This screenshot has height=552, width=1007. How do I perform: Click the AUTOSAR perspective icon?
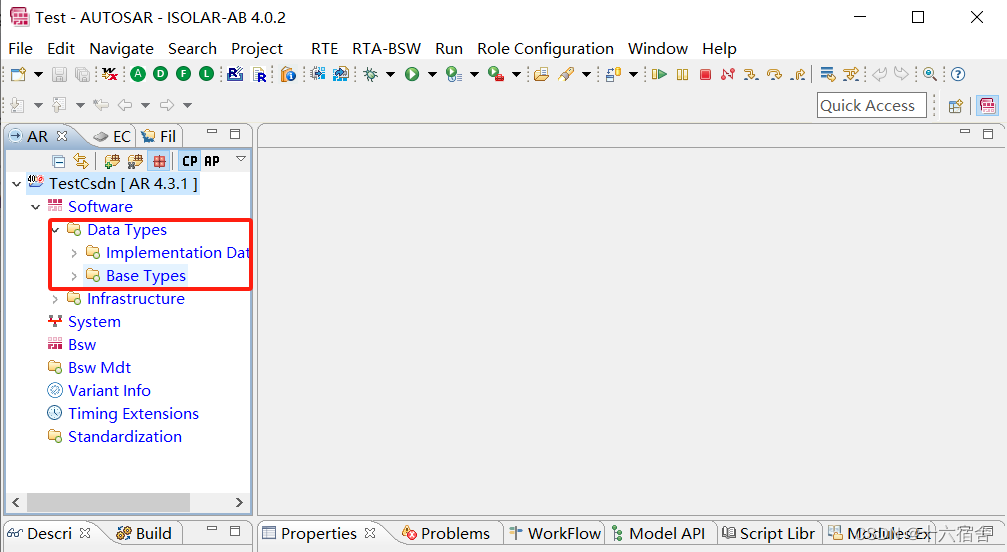987,105
